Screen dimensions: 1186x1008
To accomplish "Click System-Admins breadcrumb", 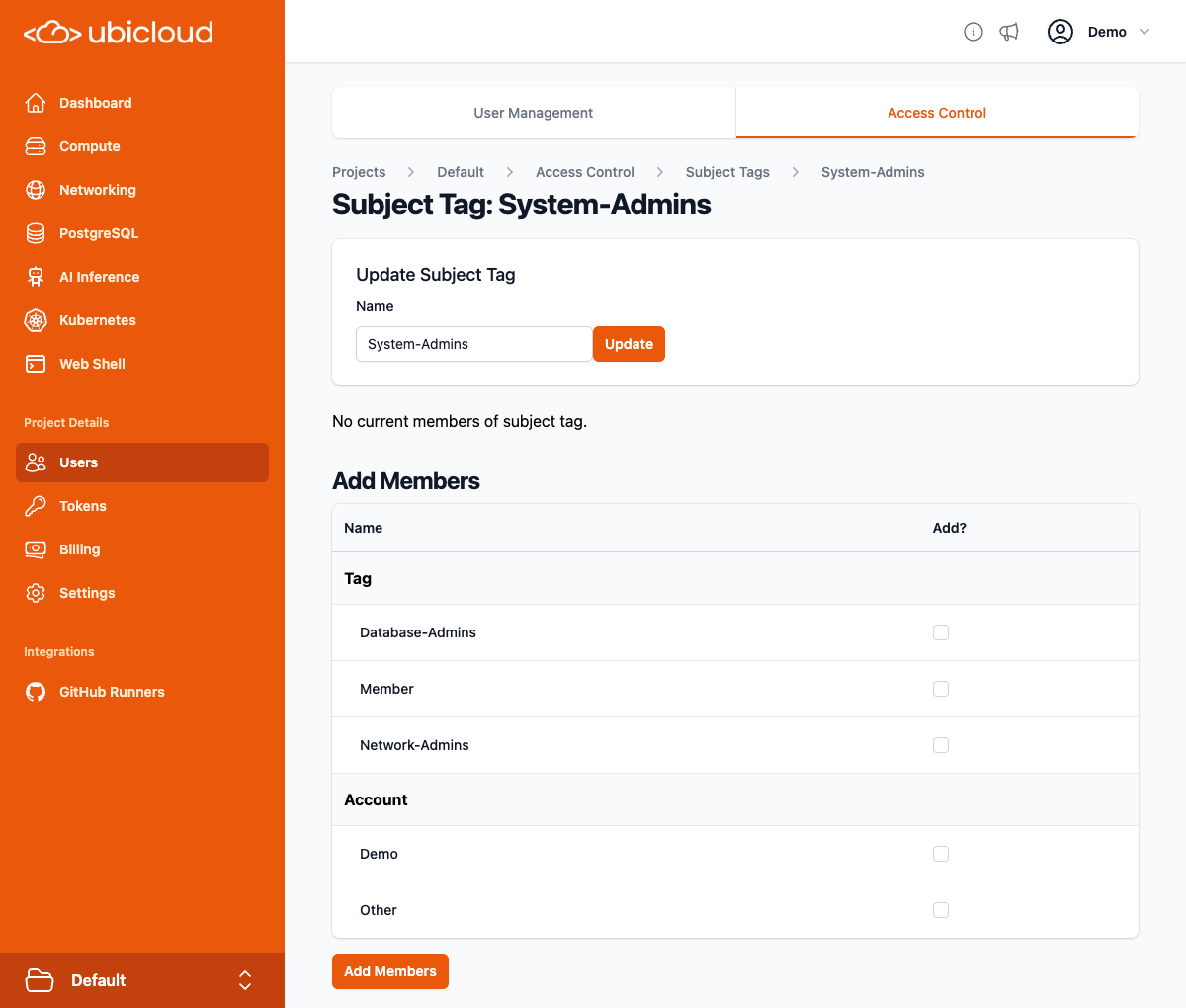I will pos(873,172).
